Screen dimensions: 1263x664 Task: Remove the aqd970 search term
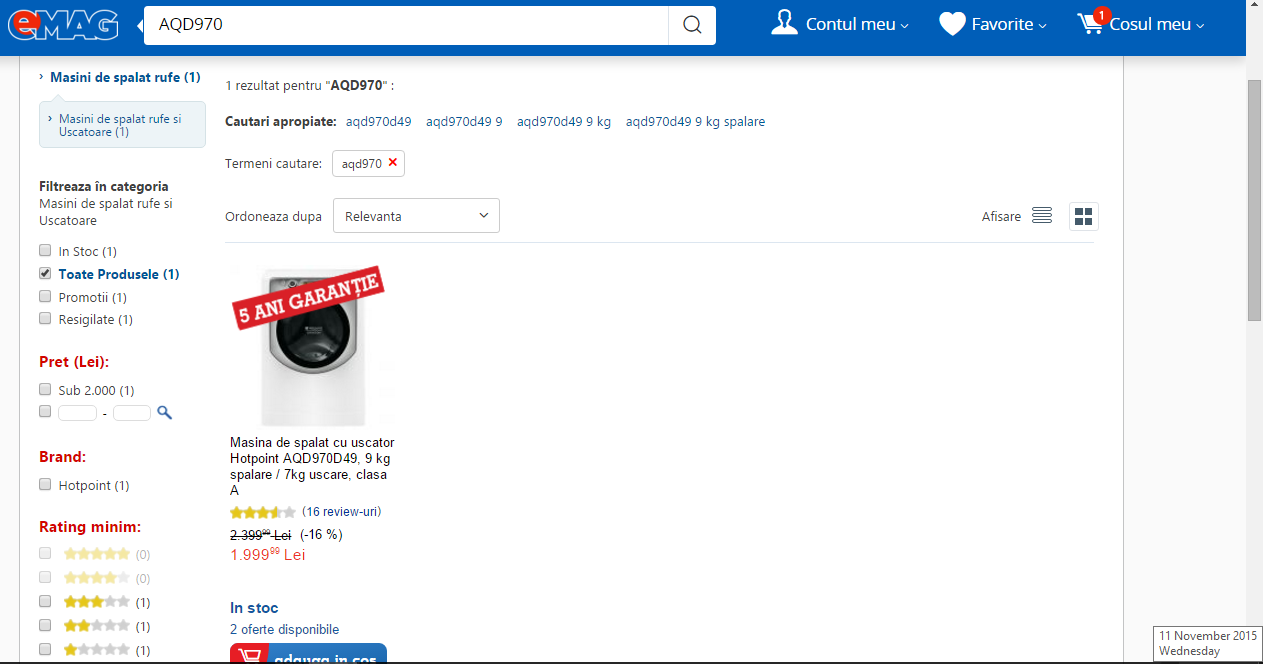click(x=393, y=163)
